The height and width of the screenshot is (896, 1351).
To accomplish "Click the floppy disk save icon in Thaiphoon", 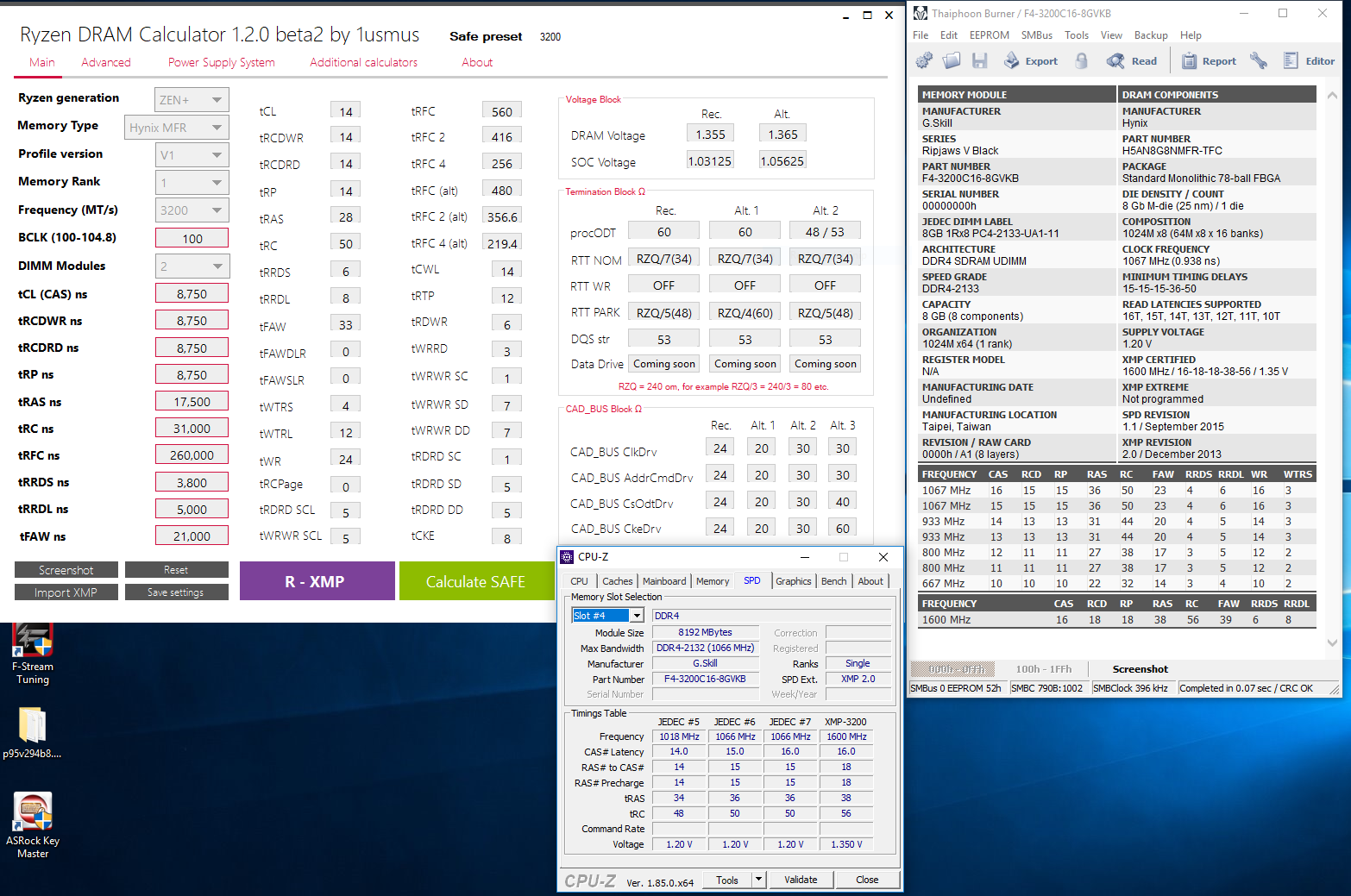I will [x=979, y=60].
